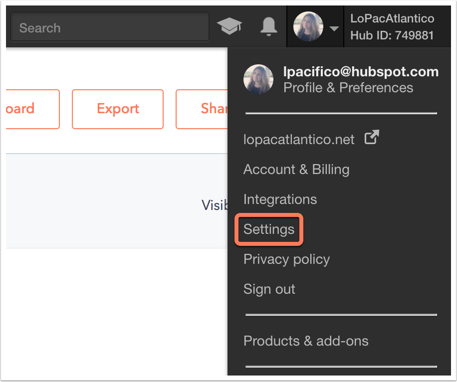Image resolution: width=457 pixels, height=382 pixels.
Task: Visit the lopacatlantico.net link
Action: coord(299,139)
